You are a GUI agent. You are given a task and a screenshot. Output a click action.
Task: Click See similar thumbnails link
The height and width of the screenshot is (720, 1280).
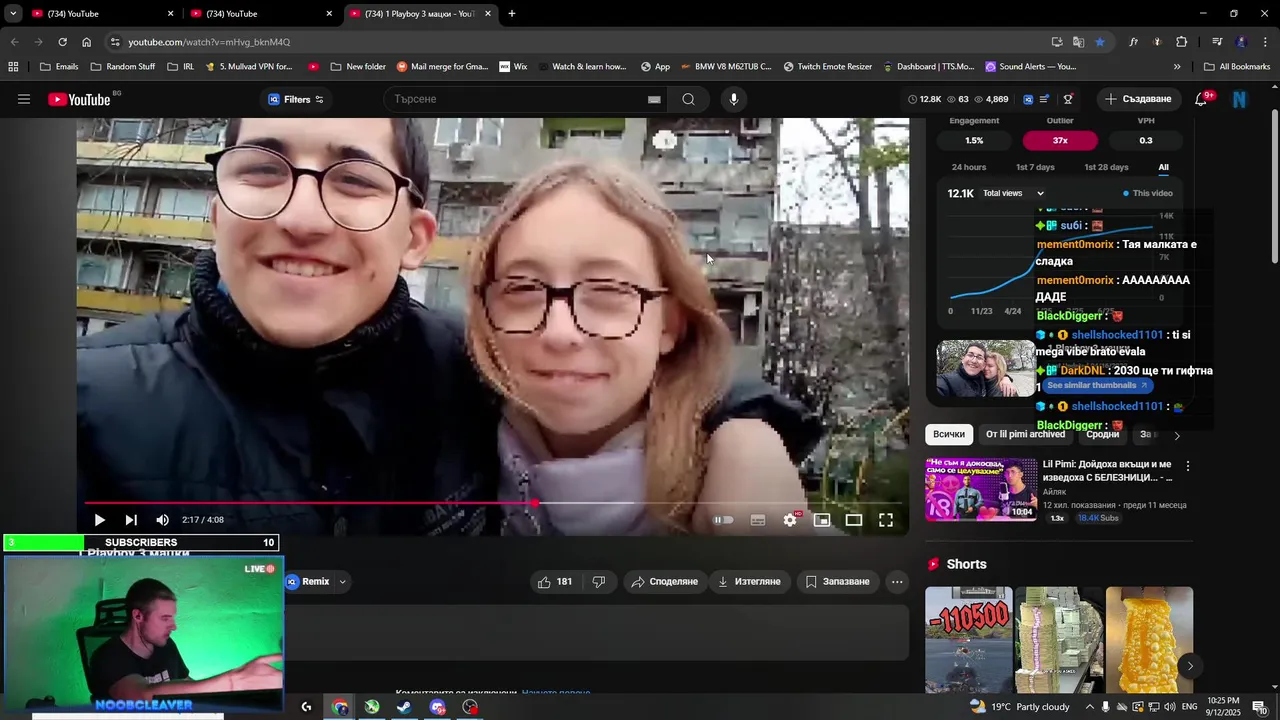click(1097, 385)
